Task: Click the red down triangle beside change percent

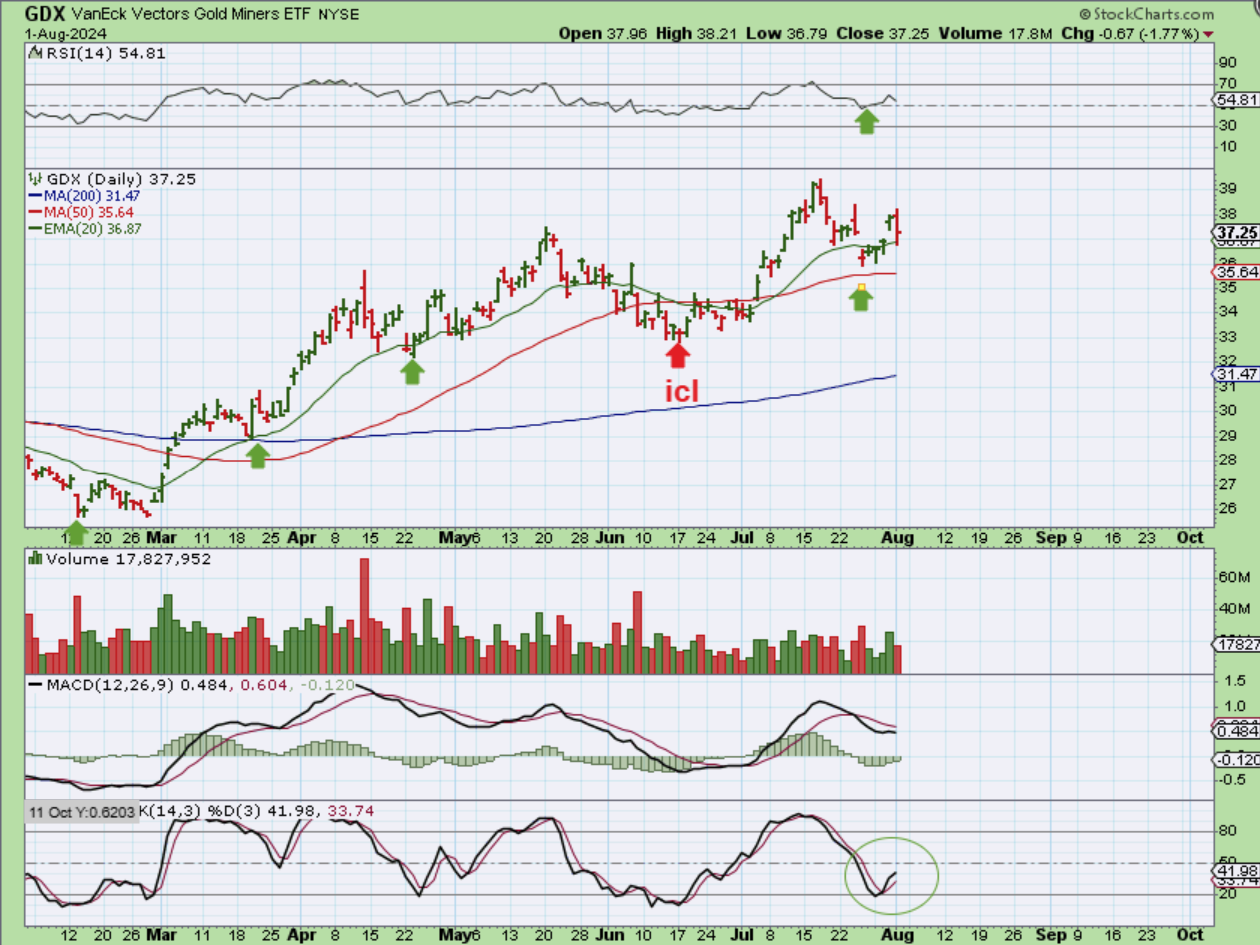Action: pyautogui.click(x=1209, y=34)
